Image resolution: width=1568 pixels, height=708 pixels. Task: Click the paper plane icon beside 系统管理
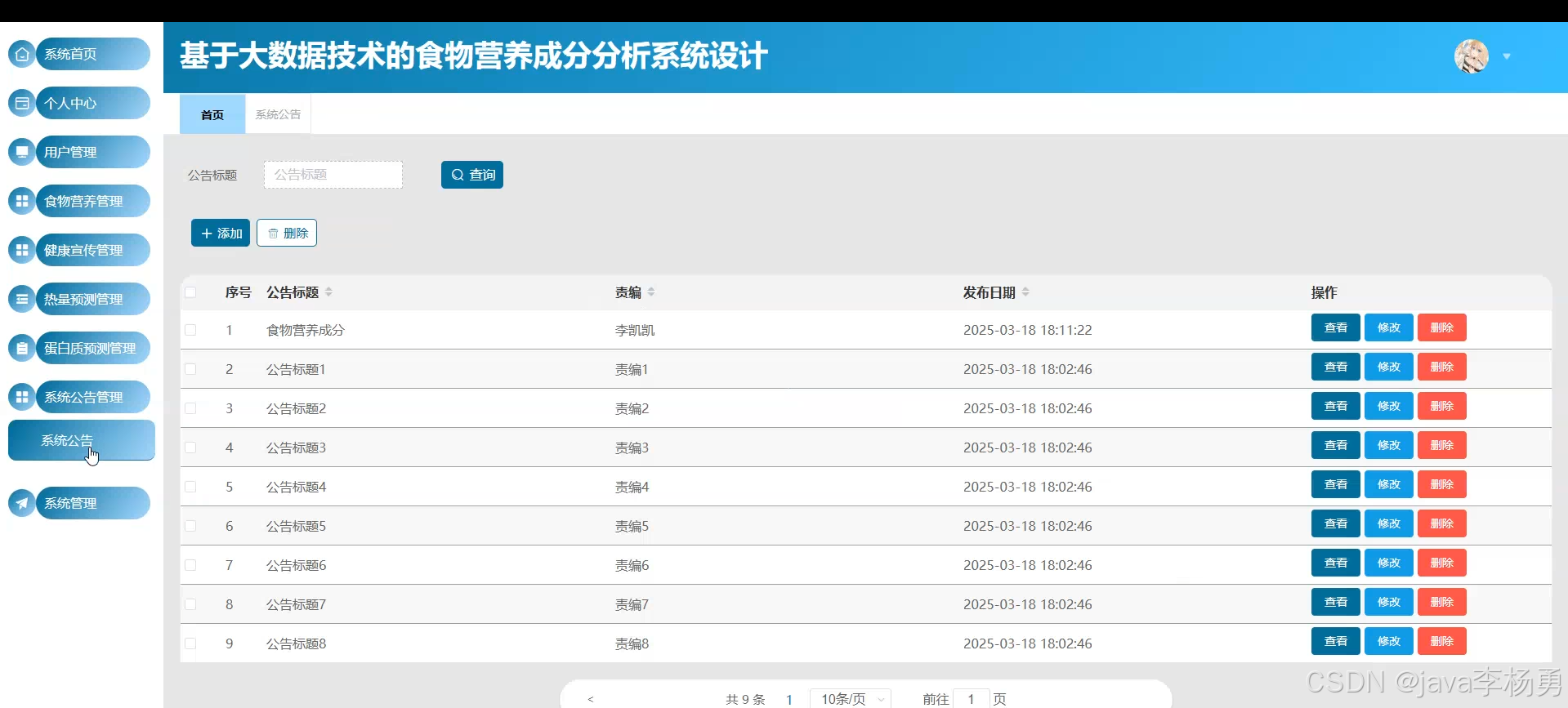(x=22, y=503)
